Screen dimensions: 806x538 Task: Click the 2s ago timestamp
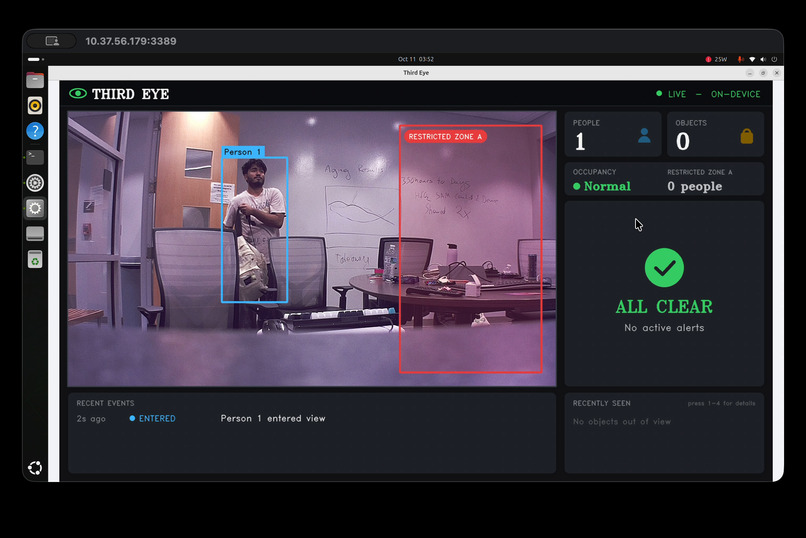point(91,419)
